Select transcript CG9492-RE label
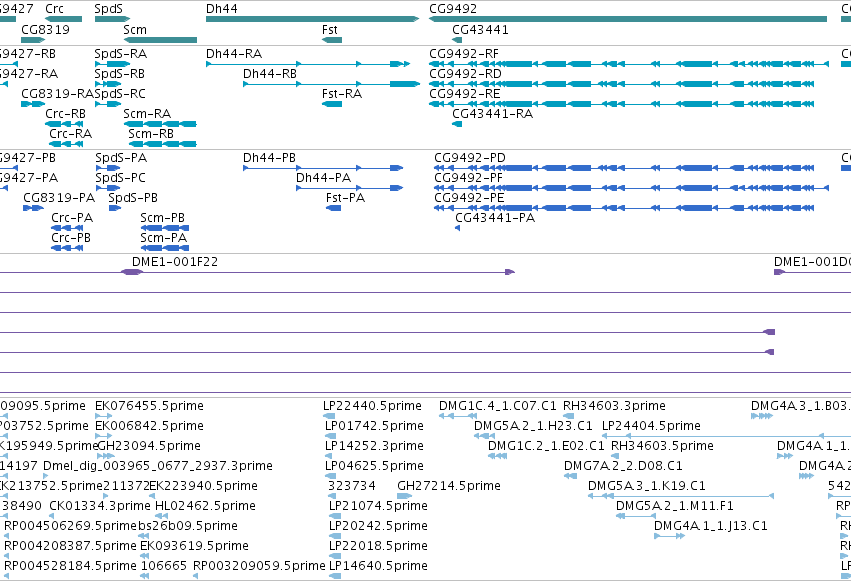 point(465,94)
